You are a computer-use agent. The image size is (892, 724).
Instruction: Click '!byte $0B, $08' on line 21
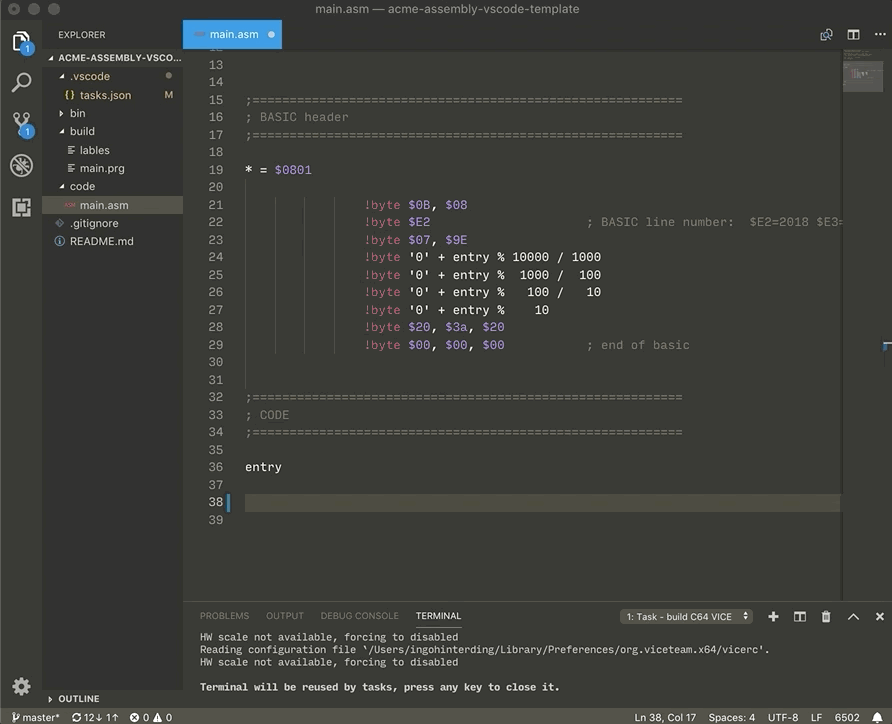coord(416,205)
